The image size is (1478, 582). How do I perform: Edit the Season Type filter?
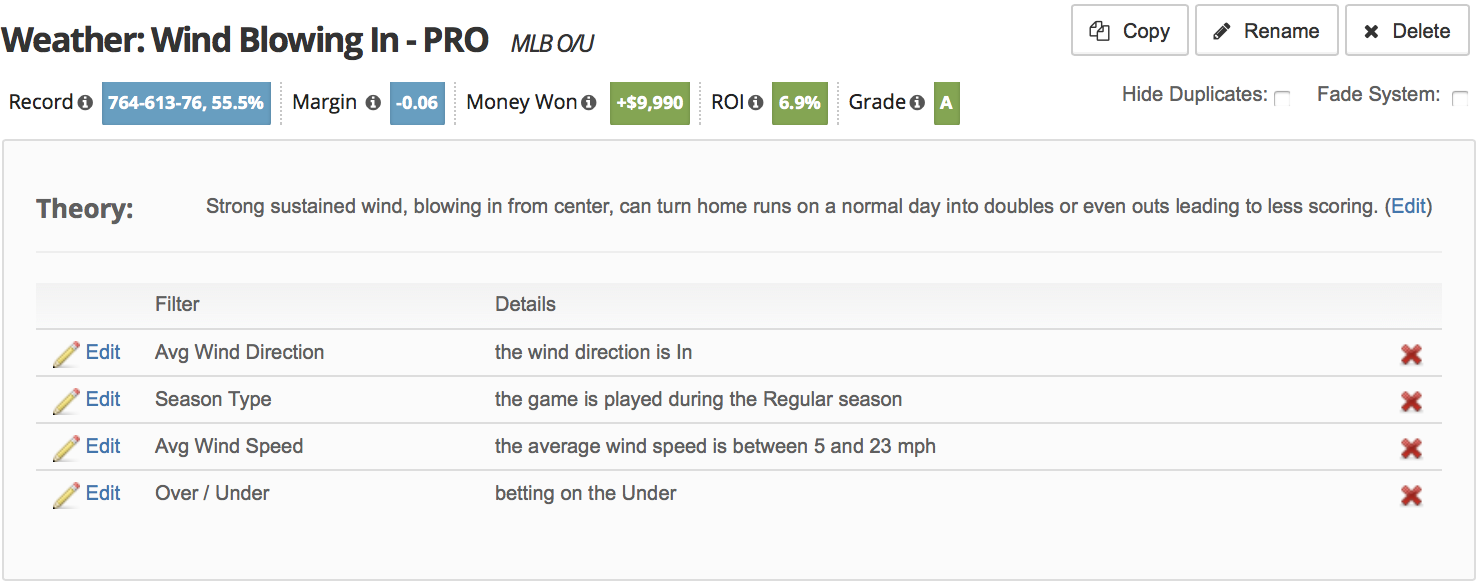tap(102, 399)
